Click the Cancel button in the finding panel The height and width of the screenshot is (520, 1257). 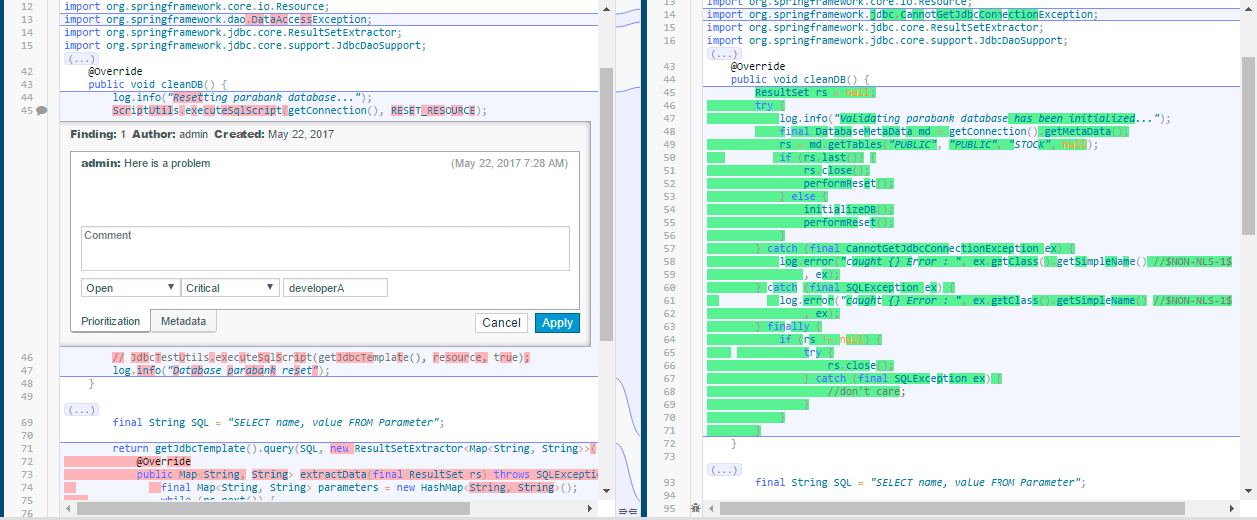pos(501,323)
